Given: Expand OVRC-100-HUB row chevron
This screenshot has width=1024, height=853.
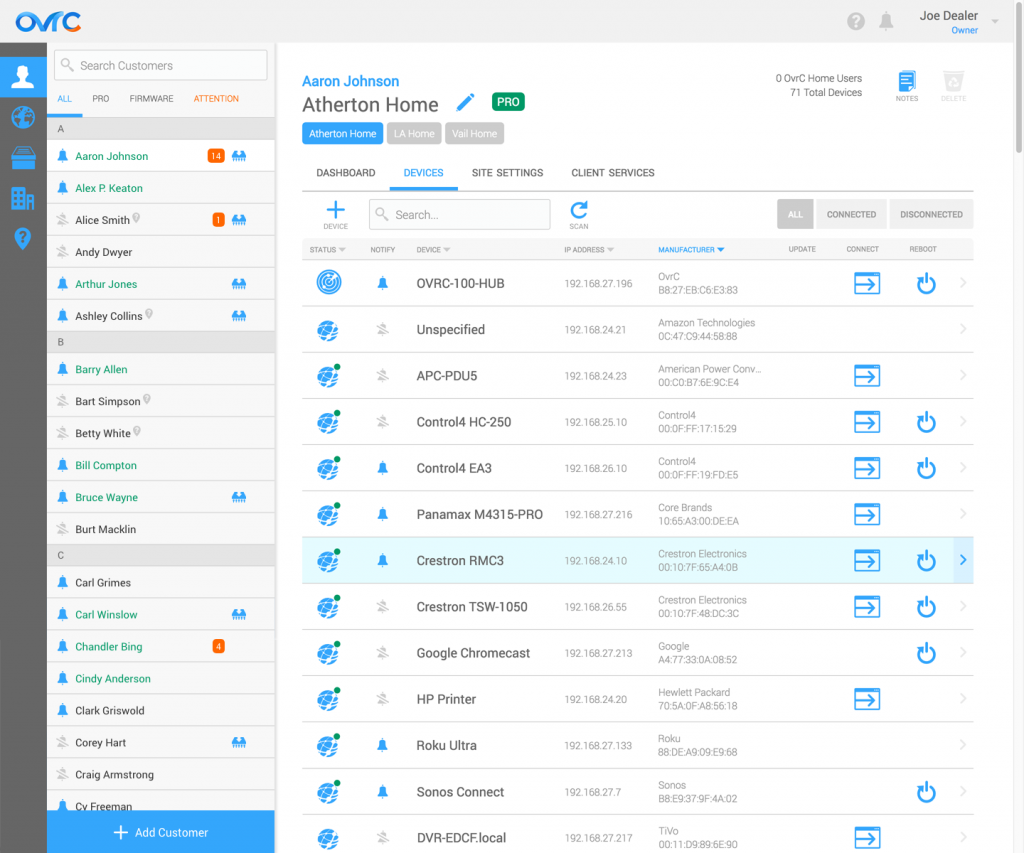Looking at the screenshot, I should coord(963,283).
